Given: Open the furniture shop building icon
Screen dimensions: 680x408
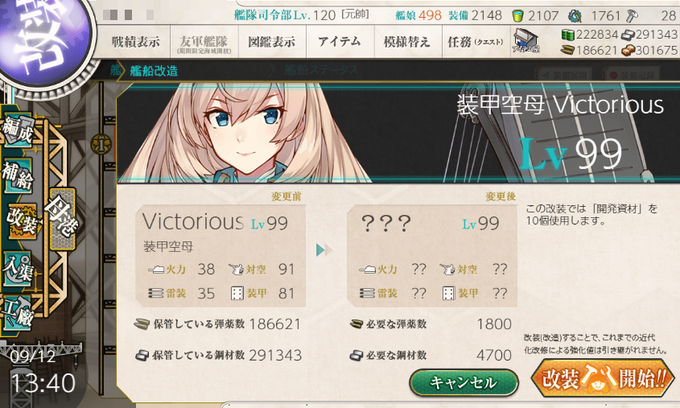Looking at the screenshot, I should [x=526, y=42].
